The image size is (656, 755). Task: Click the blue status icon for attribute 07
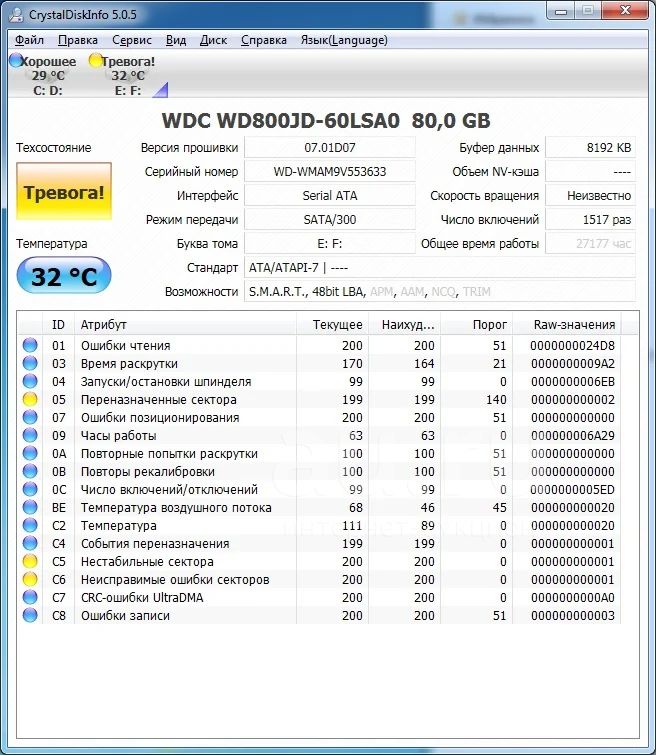tap(30, 417)
